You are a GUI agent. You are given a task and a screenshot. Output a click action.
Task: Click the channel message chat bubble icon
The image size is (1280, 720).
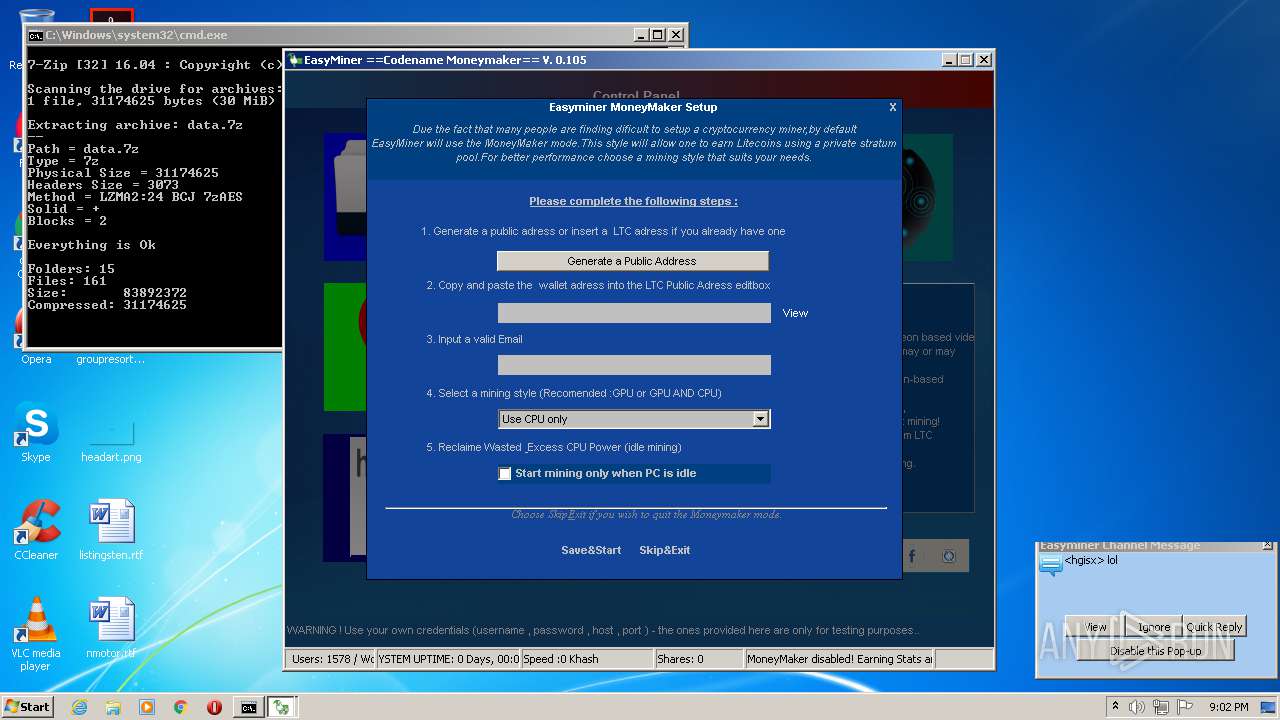1050,566
